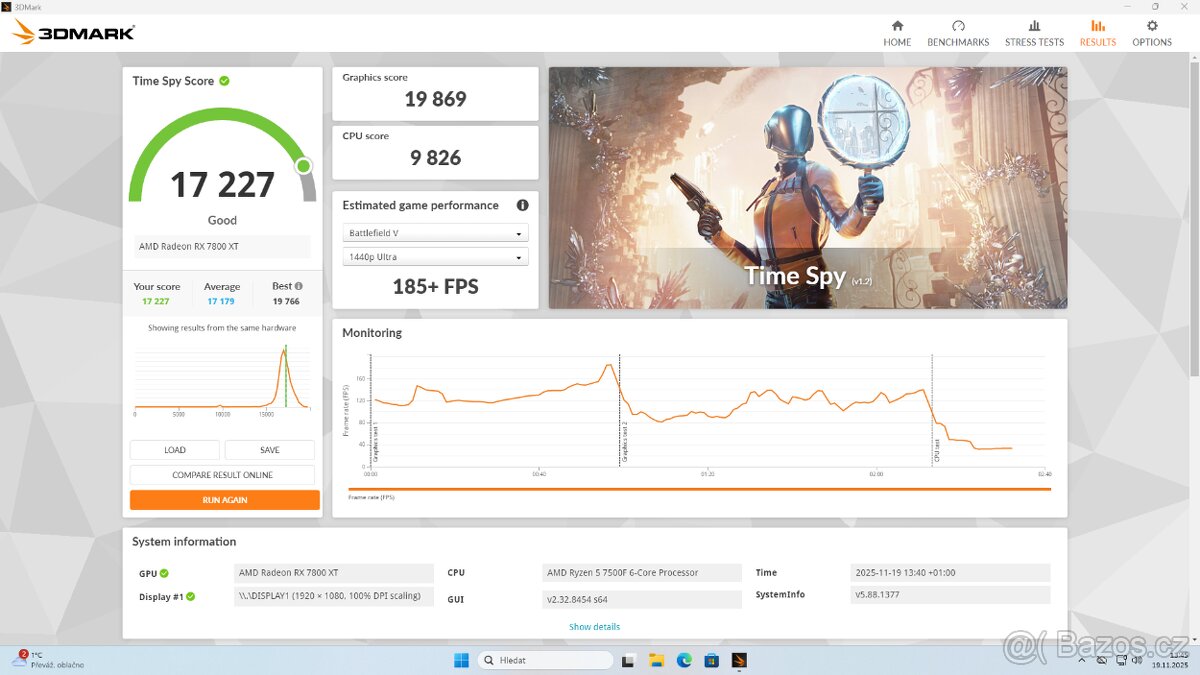This screenshot has height=675, width=1200.
Task: Open the Benchmarks section
Action: pyautogui.click(x=958, y=31)
